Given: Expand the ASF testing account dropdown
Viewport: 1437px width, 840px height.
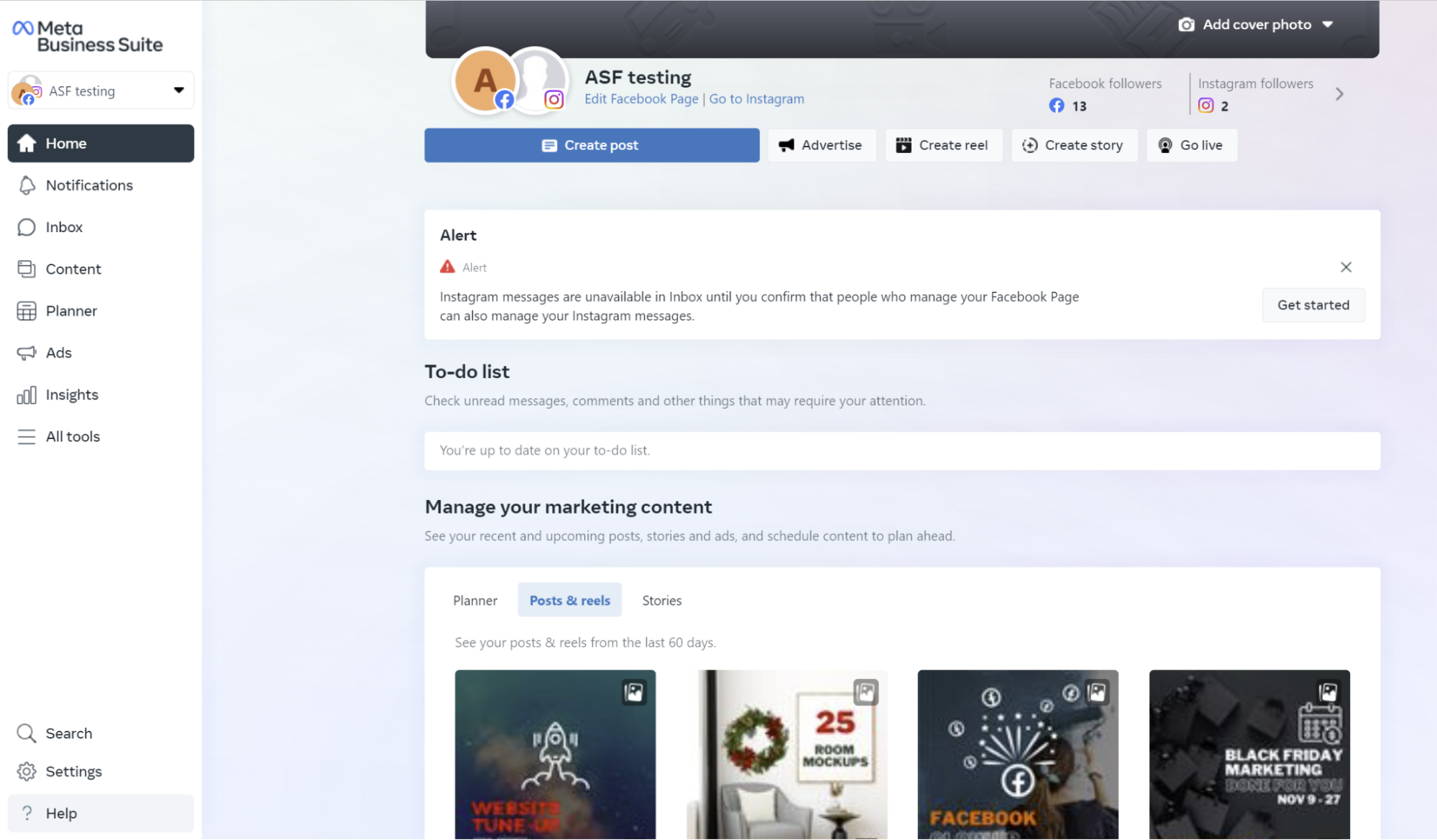Looking at the screenshot, I should point(101,91).
